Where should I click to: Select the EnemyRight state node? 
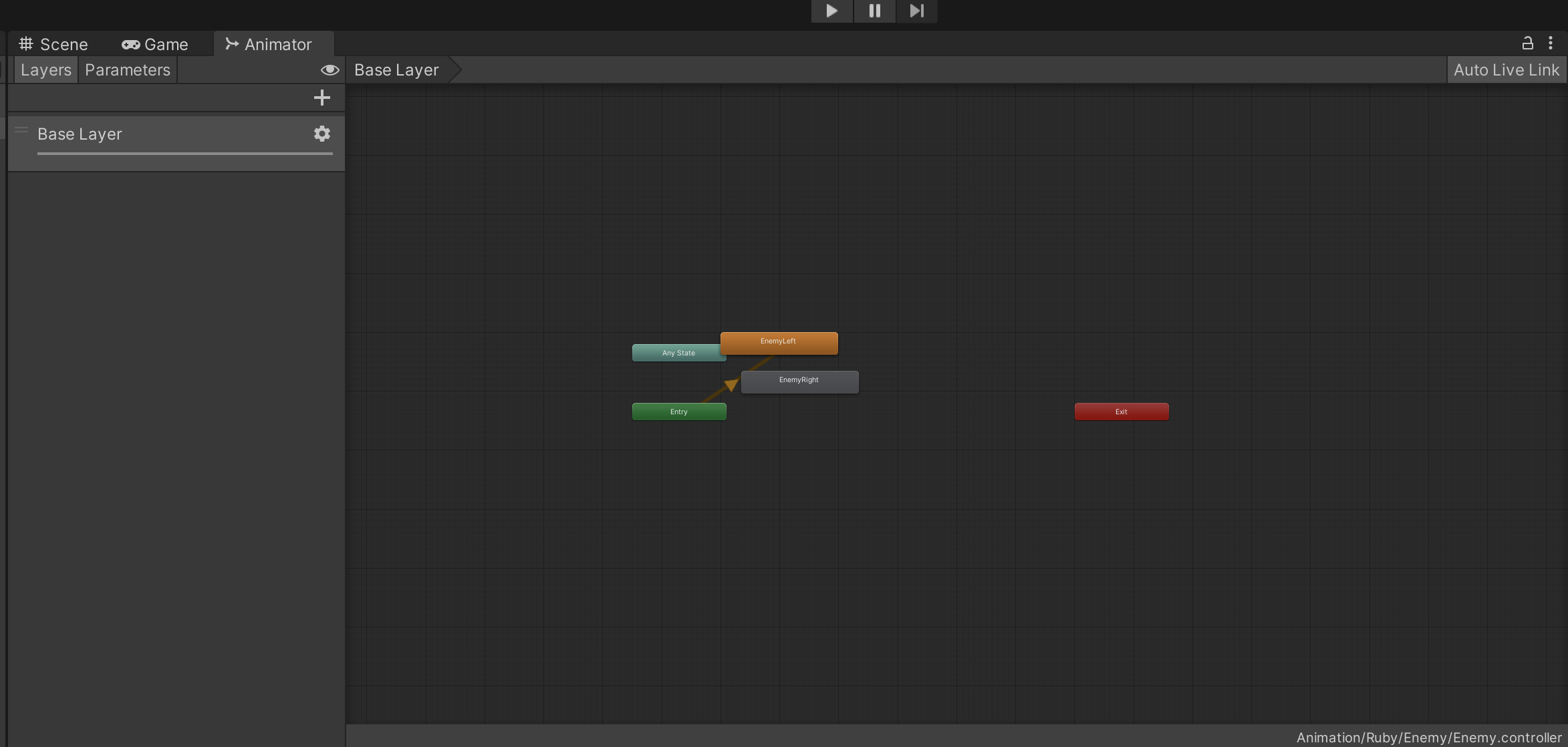[x=799, y=381]
